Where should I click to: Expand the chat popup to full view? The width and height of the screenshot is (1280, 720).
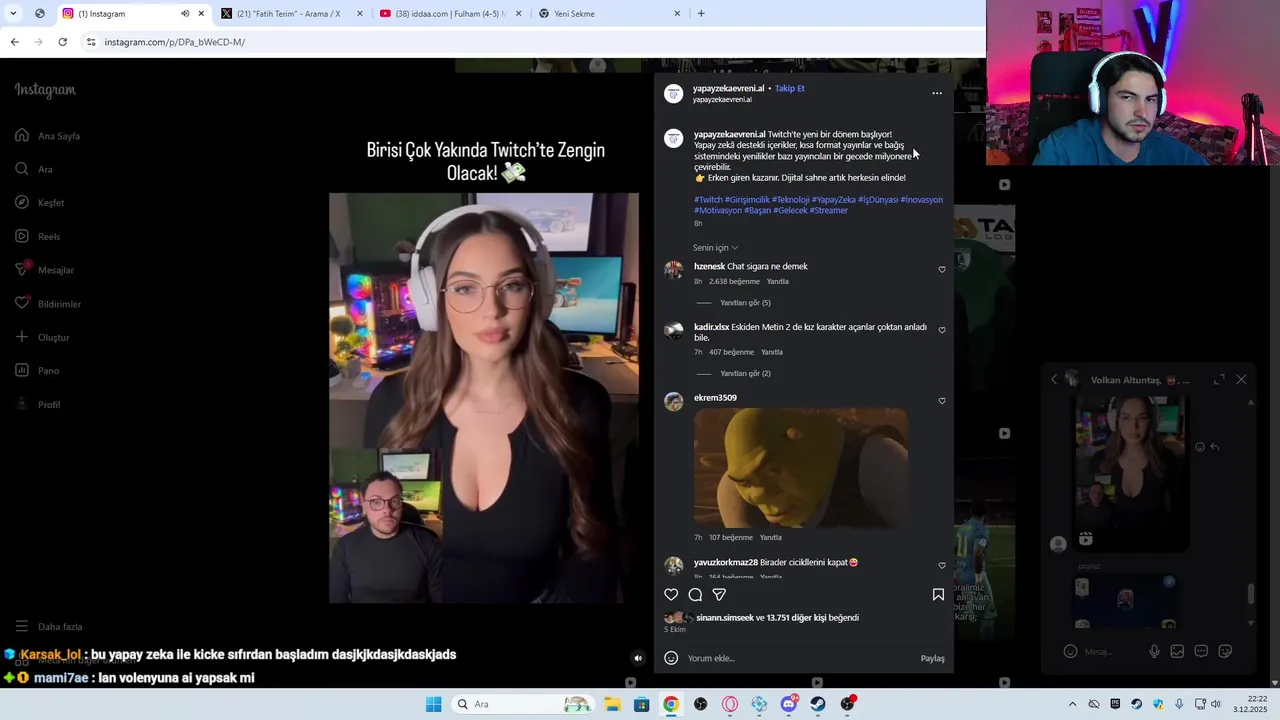(x=1219, y=380)
